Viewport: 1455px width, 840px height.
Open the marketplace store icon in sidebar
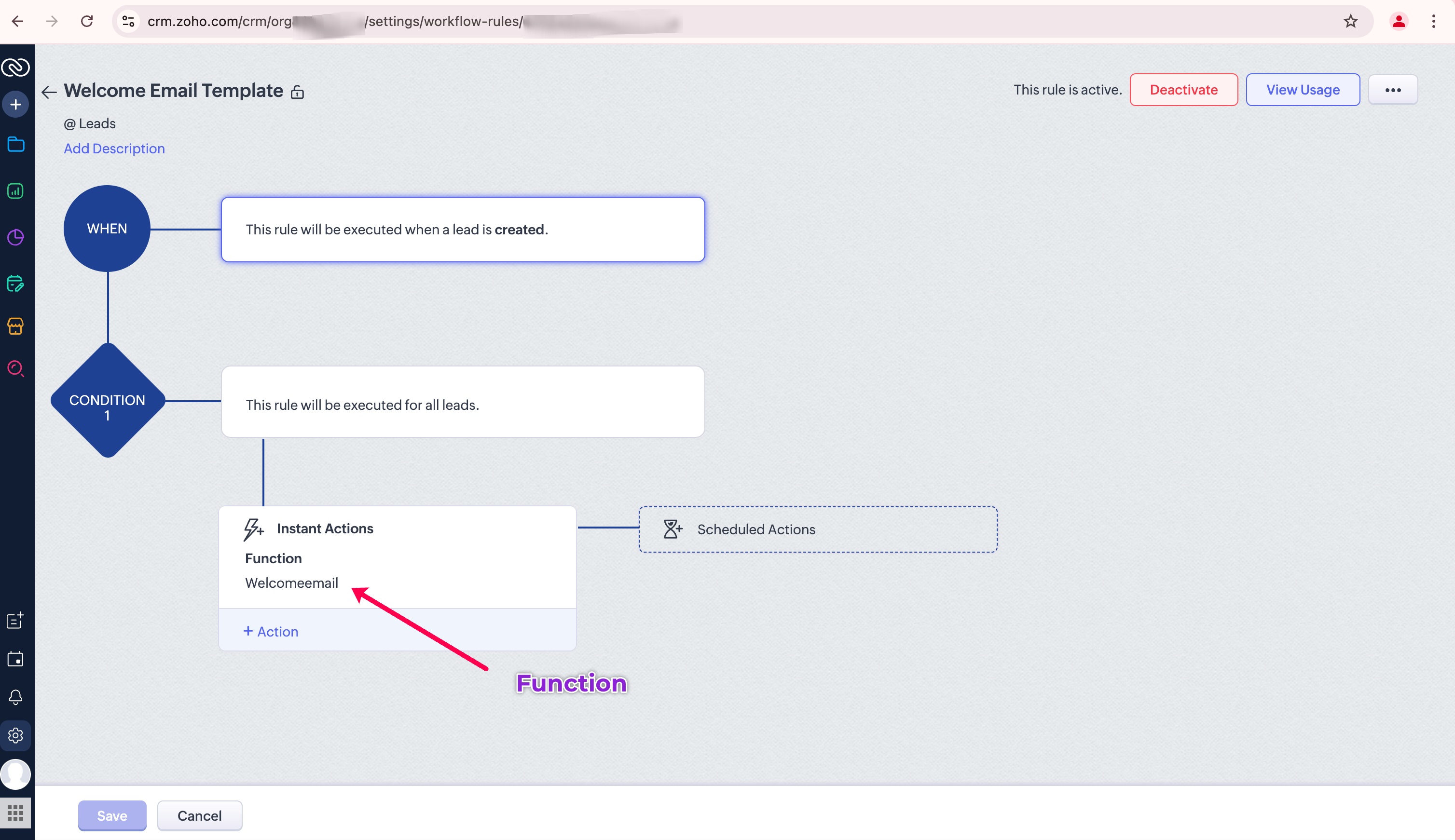point(15,326)
